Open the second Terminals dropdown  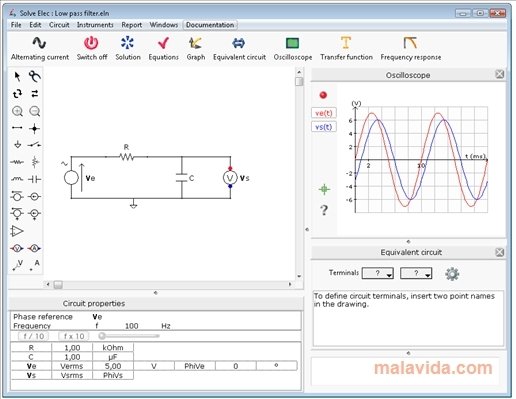pos(416,273)
